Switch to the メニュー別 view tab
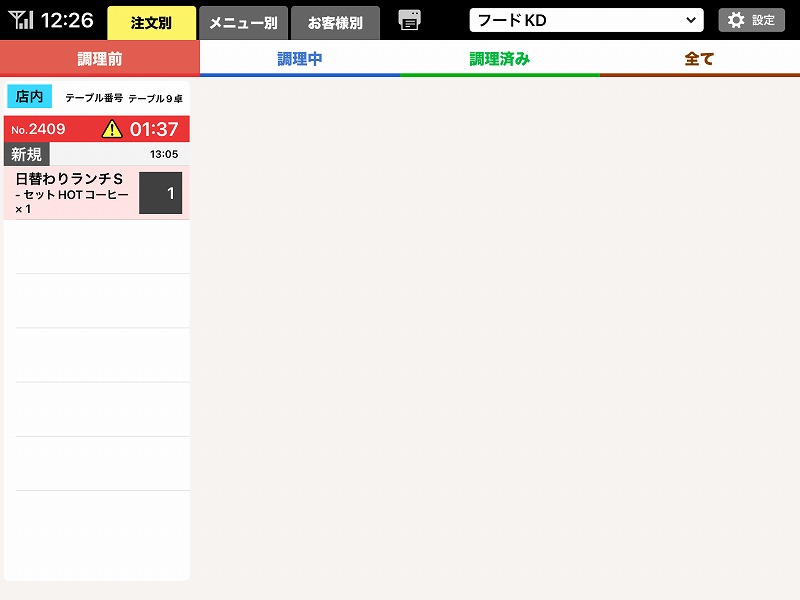The height and width of the screenshot is (600, 800). click(x=243, y=22)
